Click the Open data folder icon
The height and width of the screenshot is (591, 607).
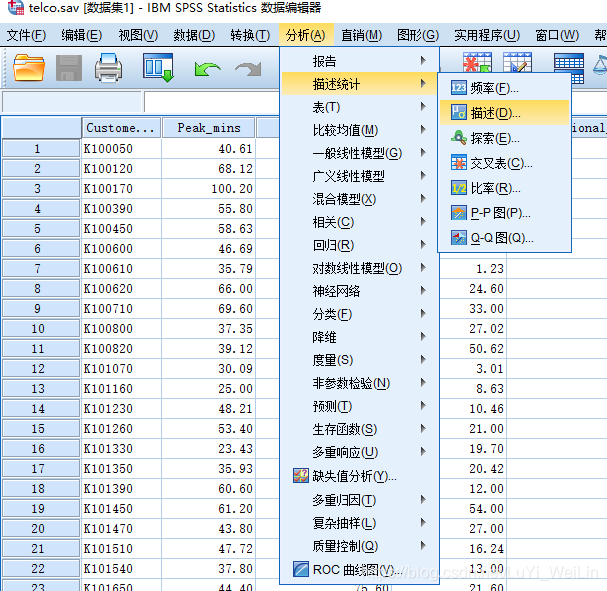coord(29,68)
